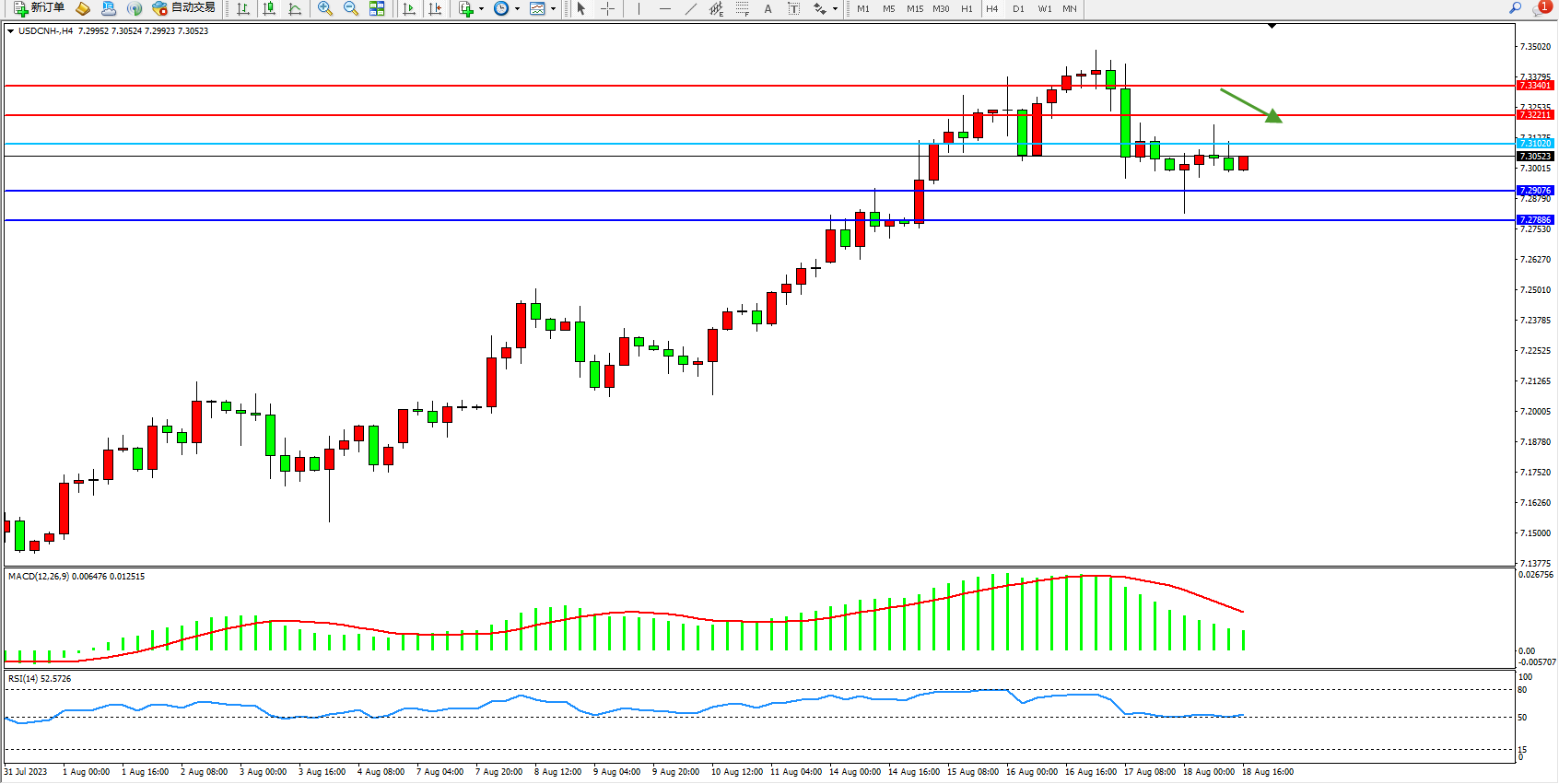Expand the arrows objects dropdown
The height and width of the screenshot is (784, 1559).
(835, 8)
